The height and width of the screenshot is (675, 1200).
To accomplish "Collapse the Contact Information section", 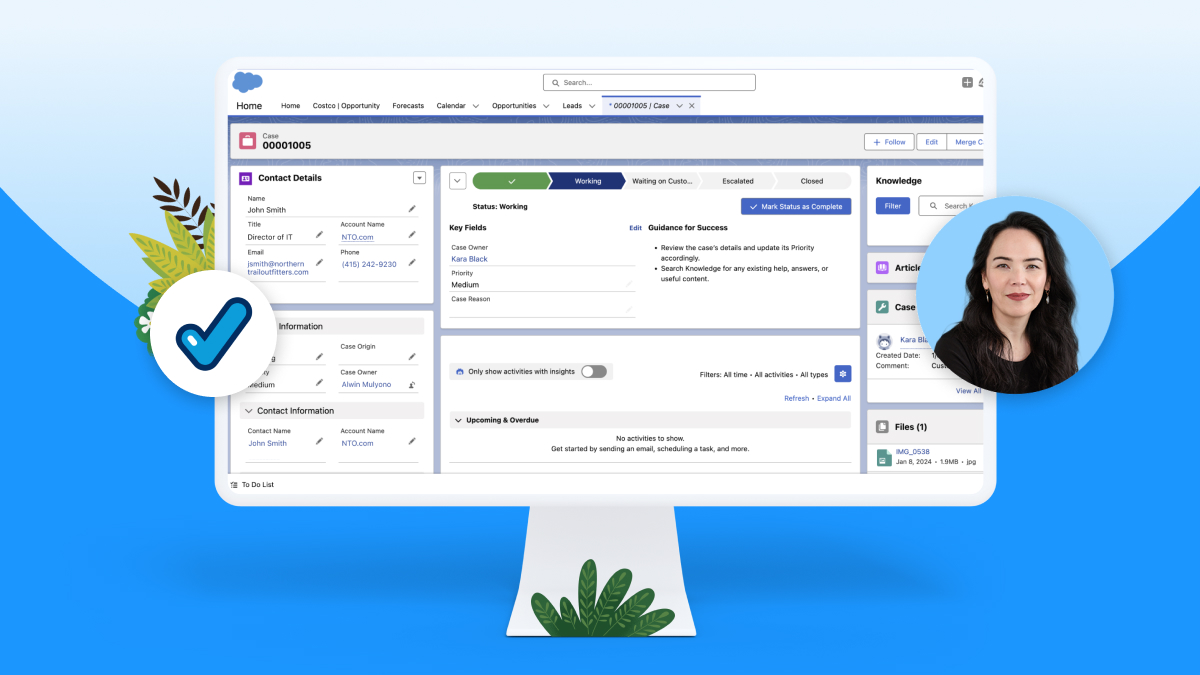I will pos(246,410).
